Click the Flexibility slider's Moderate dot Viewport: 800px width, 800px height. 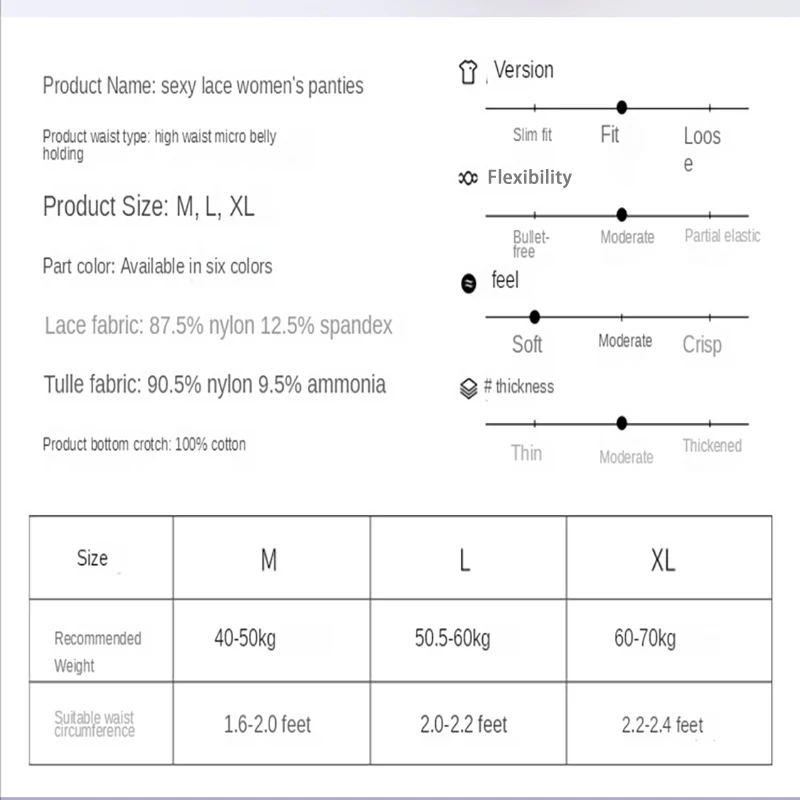point(622,214)
